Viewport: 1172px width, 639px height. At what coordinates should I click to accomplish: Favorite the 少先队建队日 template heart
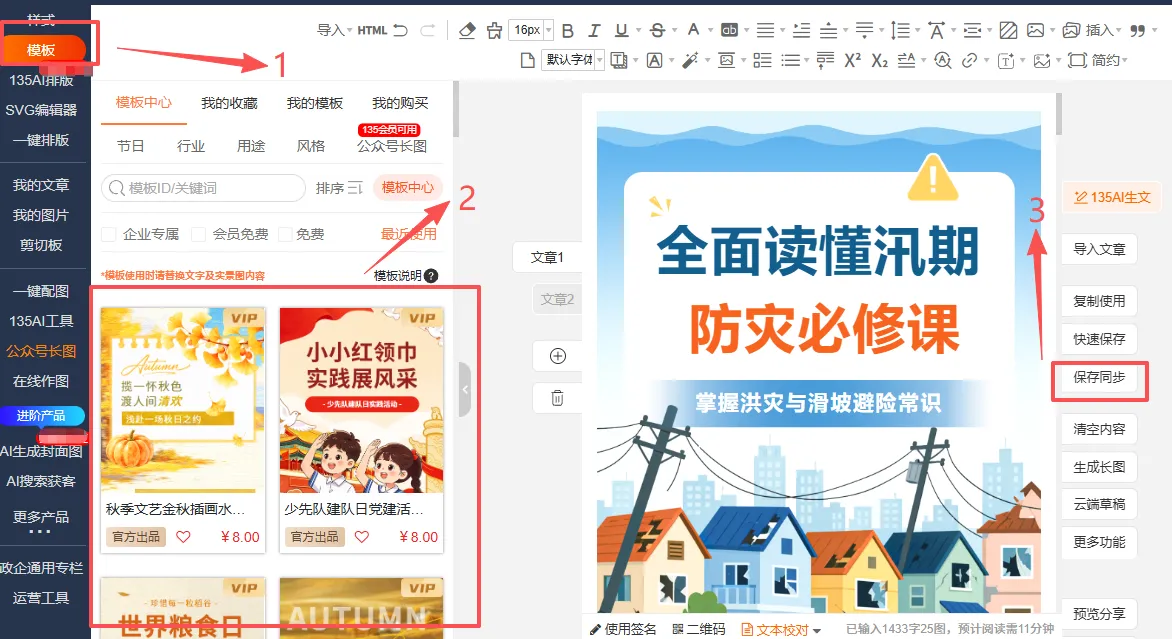coord(362,537)
